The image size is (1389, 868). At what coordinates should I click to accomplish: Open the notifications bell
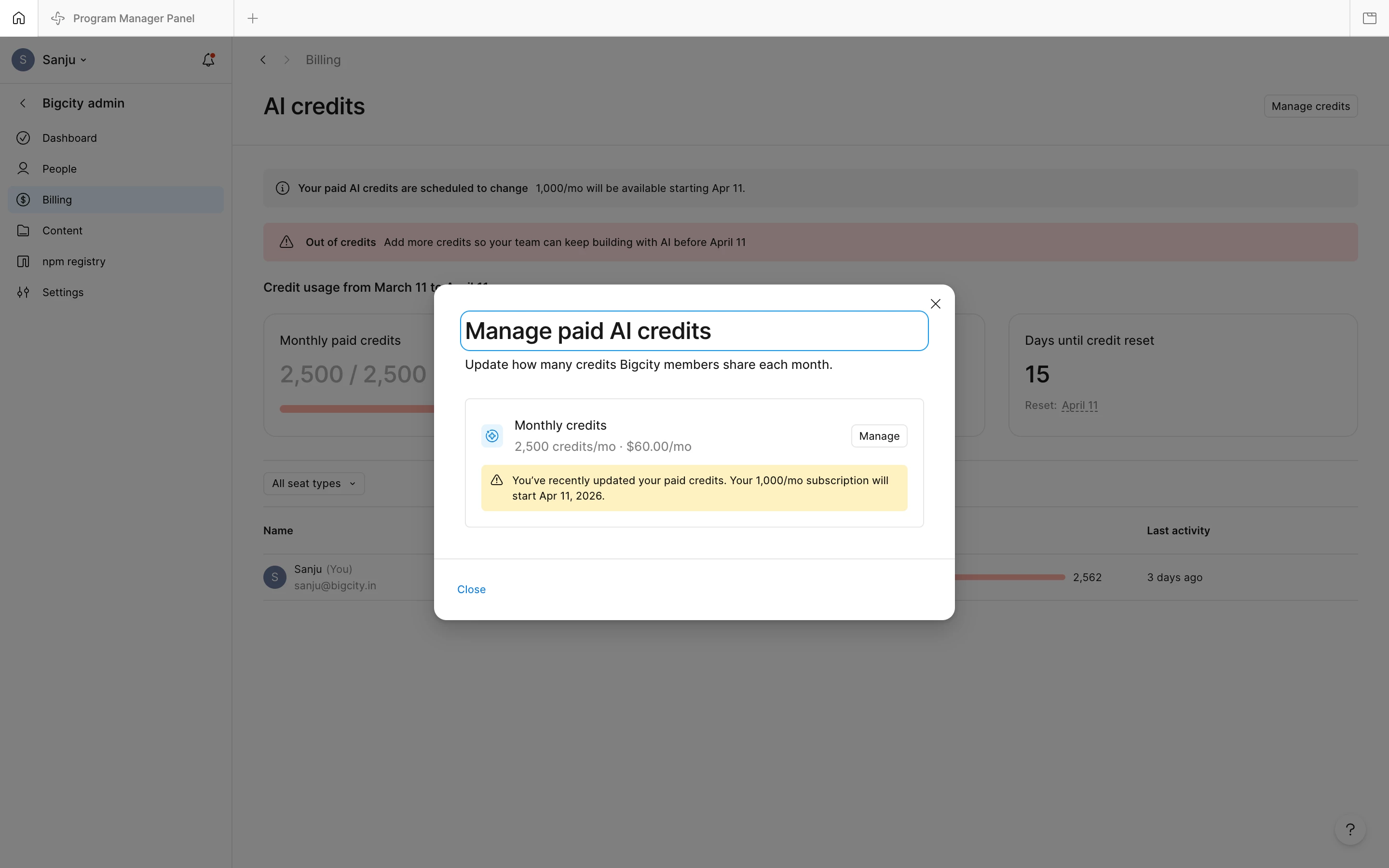pyautogui.click(x=208, y=60)
